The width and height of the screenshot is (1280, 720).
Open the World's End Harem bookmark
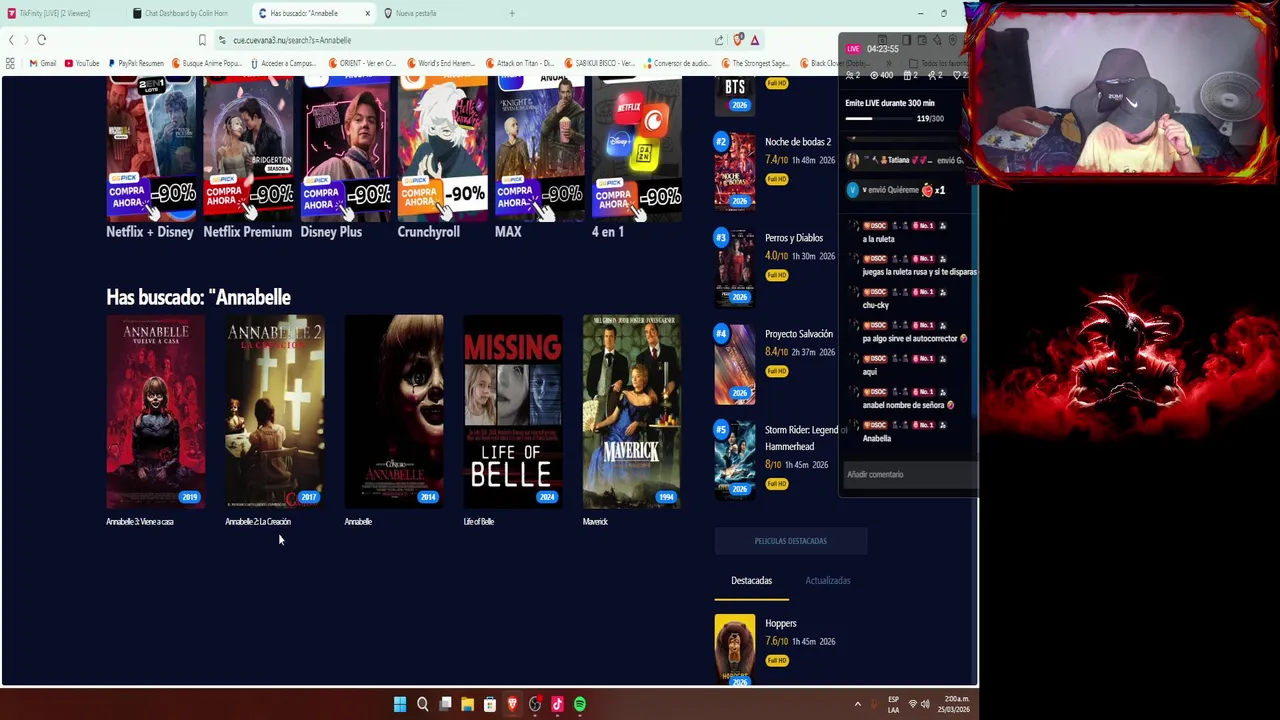point(441,63)
